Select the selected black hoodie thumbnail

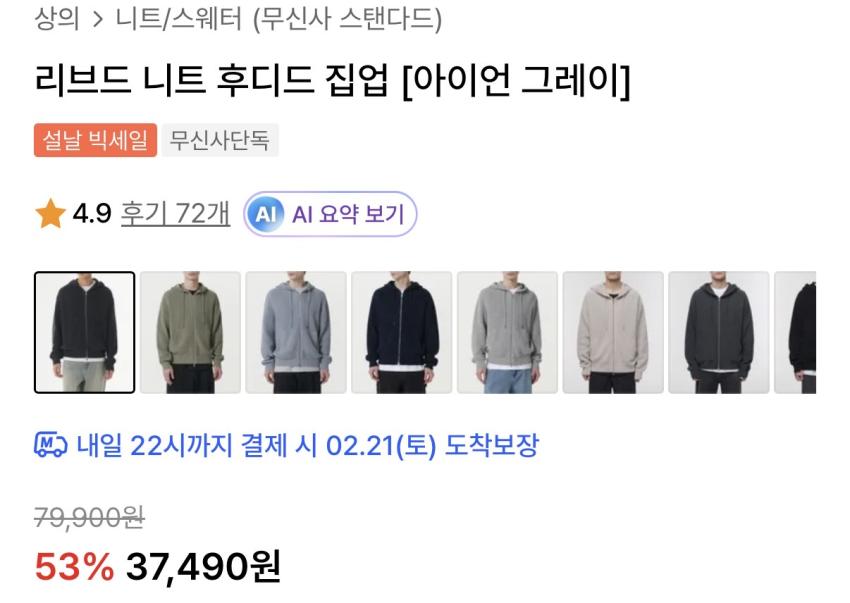coord(85,332)
